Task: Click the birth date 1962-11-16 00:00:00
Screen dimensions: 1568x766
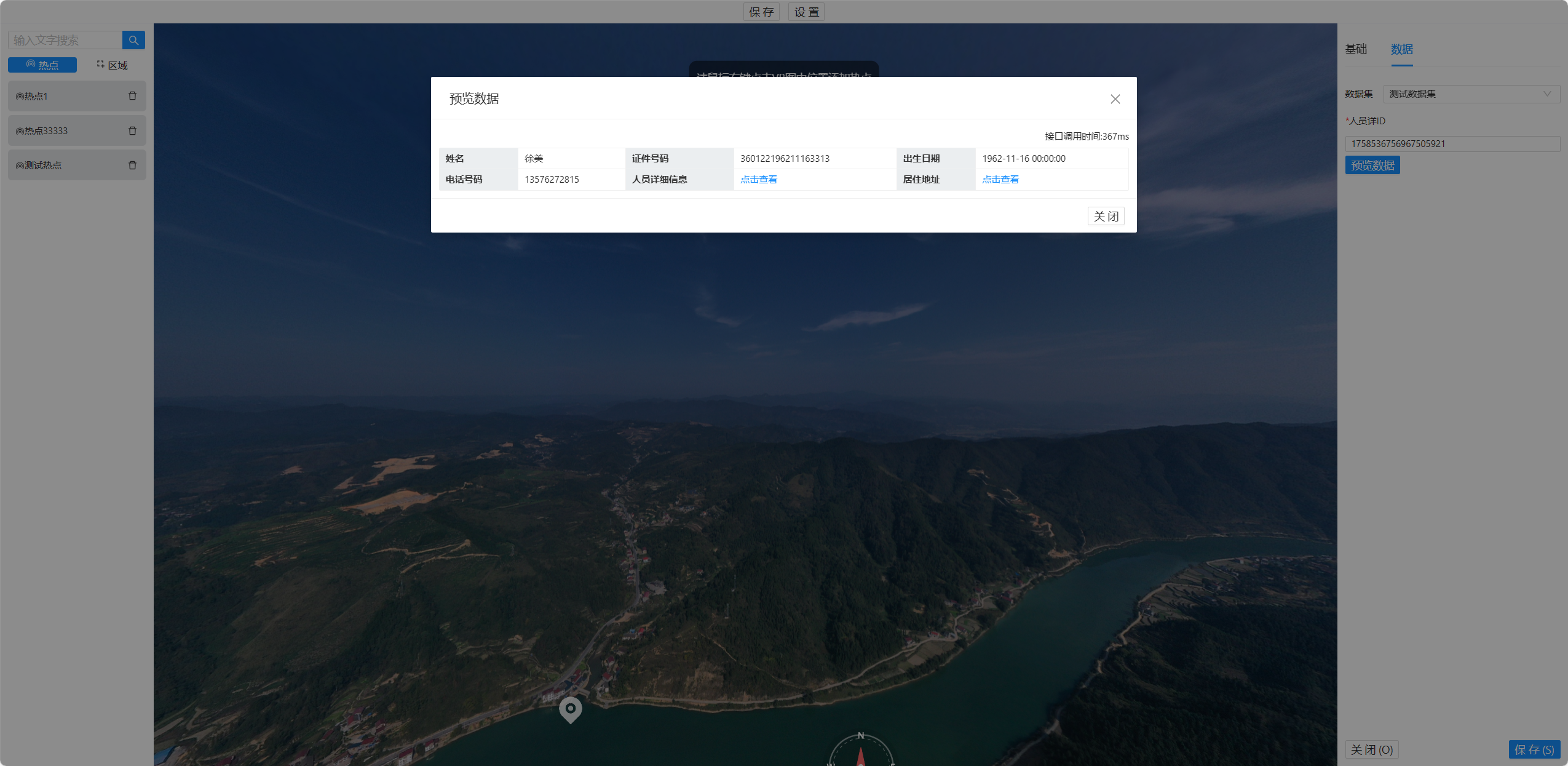Action: [1024, 159]
